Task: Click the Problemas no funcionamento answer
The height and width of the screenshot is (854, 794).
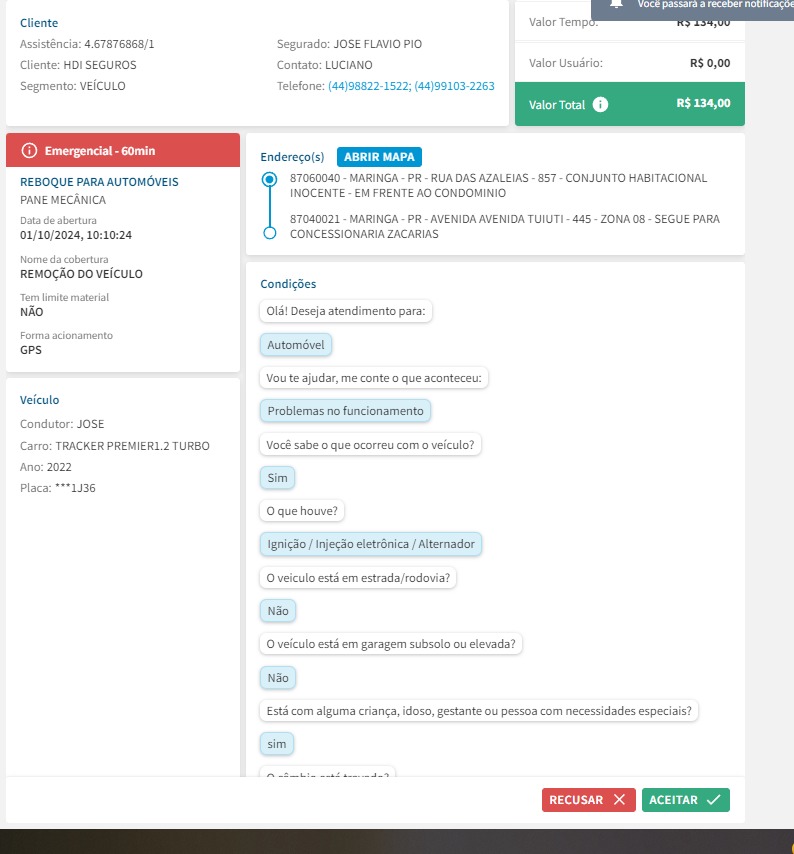Action: click(x=345, y=411)
